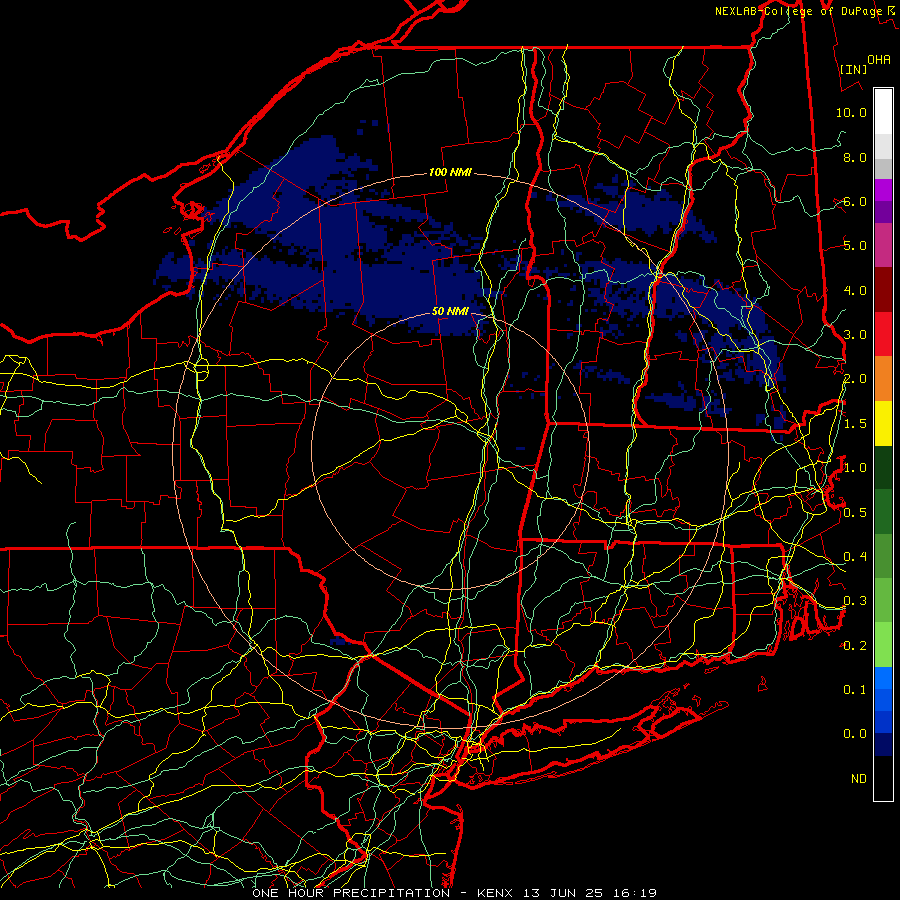Click the '0.4' legend value

(855, 556)
